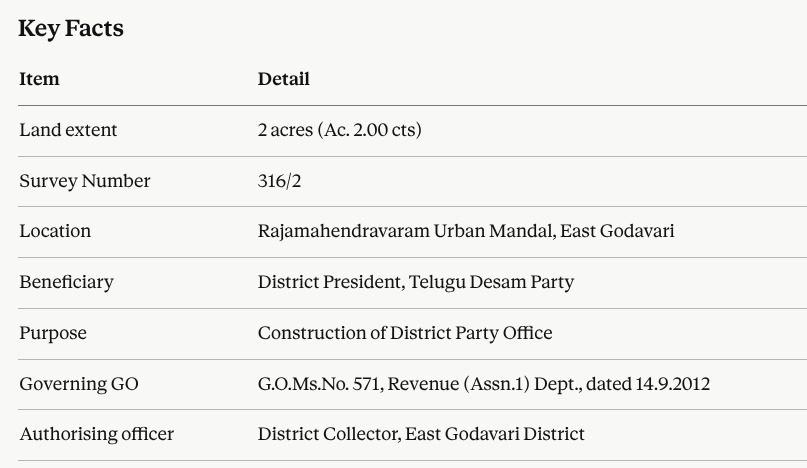Select the Land extent row label
Viewport: 807px width, 468px height.
68,130
